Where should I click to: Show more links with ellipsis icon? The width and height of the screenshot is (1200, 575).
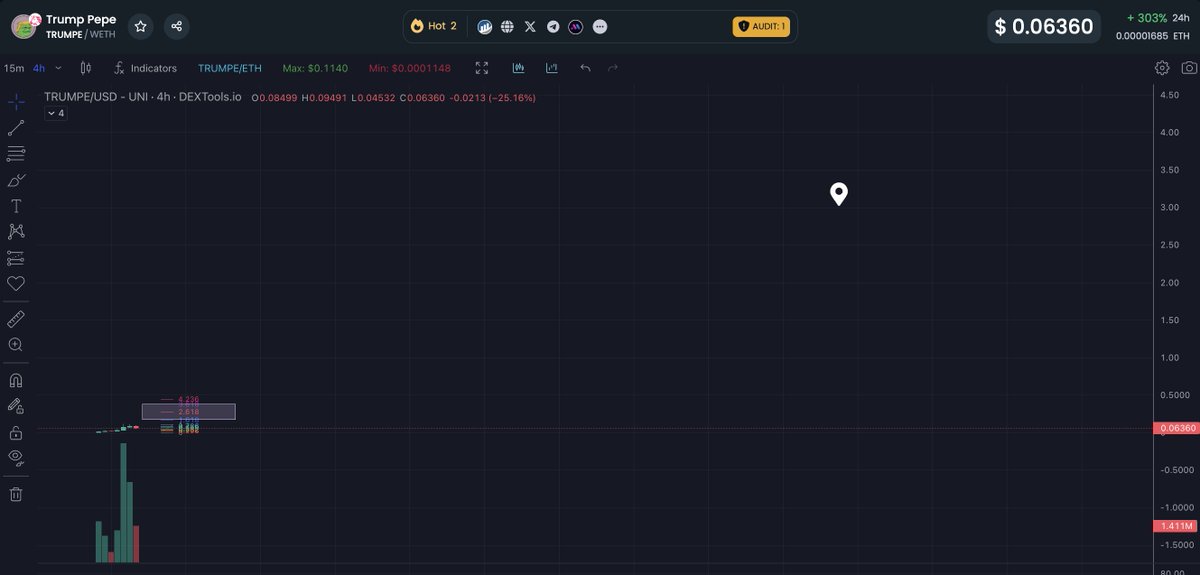(x=600, y=26)
